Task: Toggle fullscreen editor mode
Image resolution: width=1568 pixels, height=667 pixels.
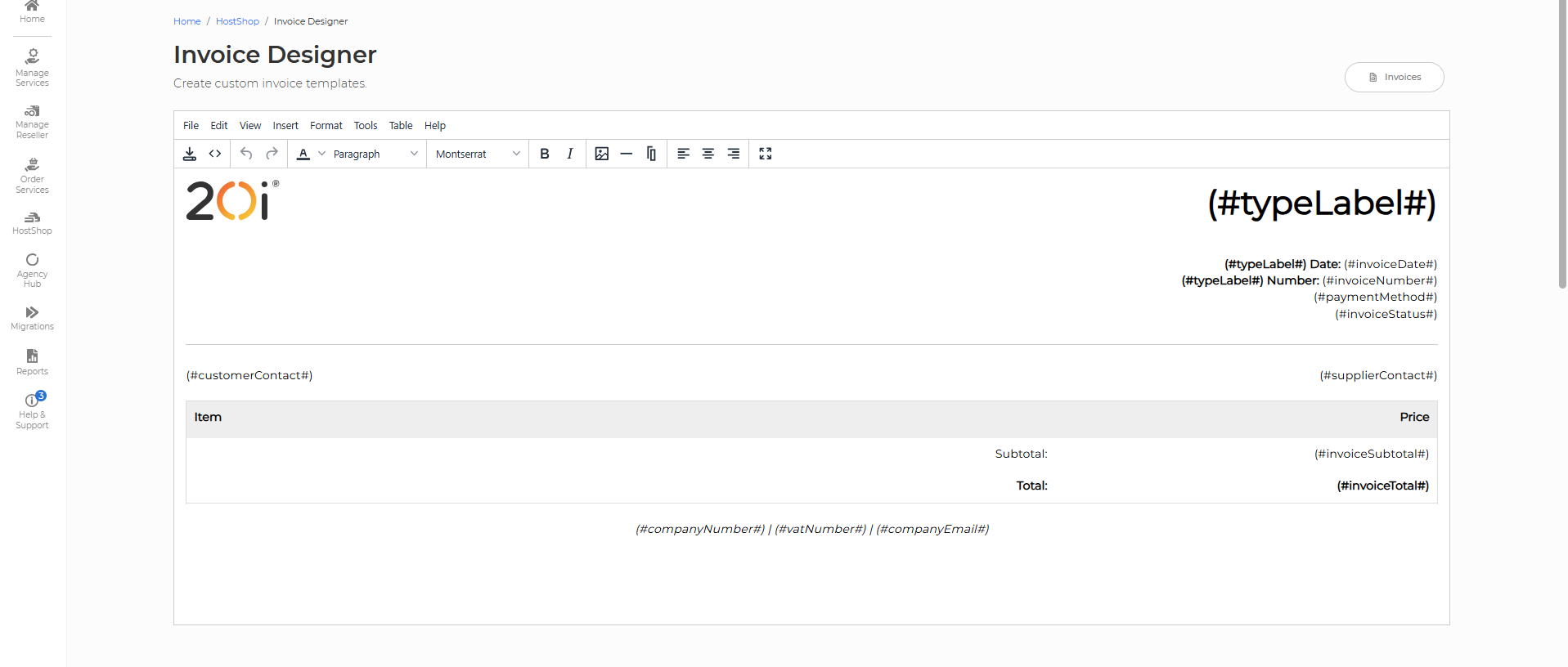Action: [766, 154]
